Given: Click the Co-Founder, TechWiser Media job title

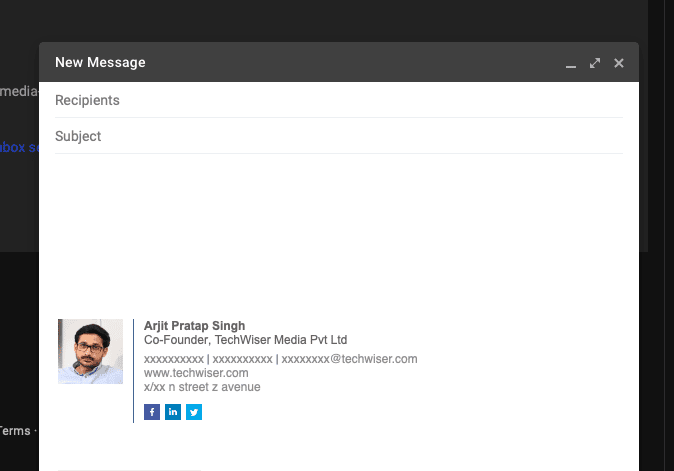Looking at the screenshot, I should tap(245, 340).
